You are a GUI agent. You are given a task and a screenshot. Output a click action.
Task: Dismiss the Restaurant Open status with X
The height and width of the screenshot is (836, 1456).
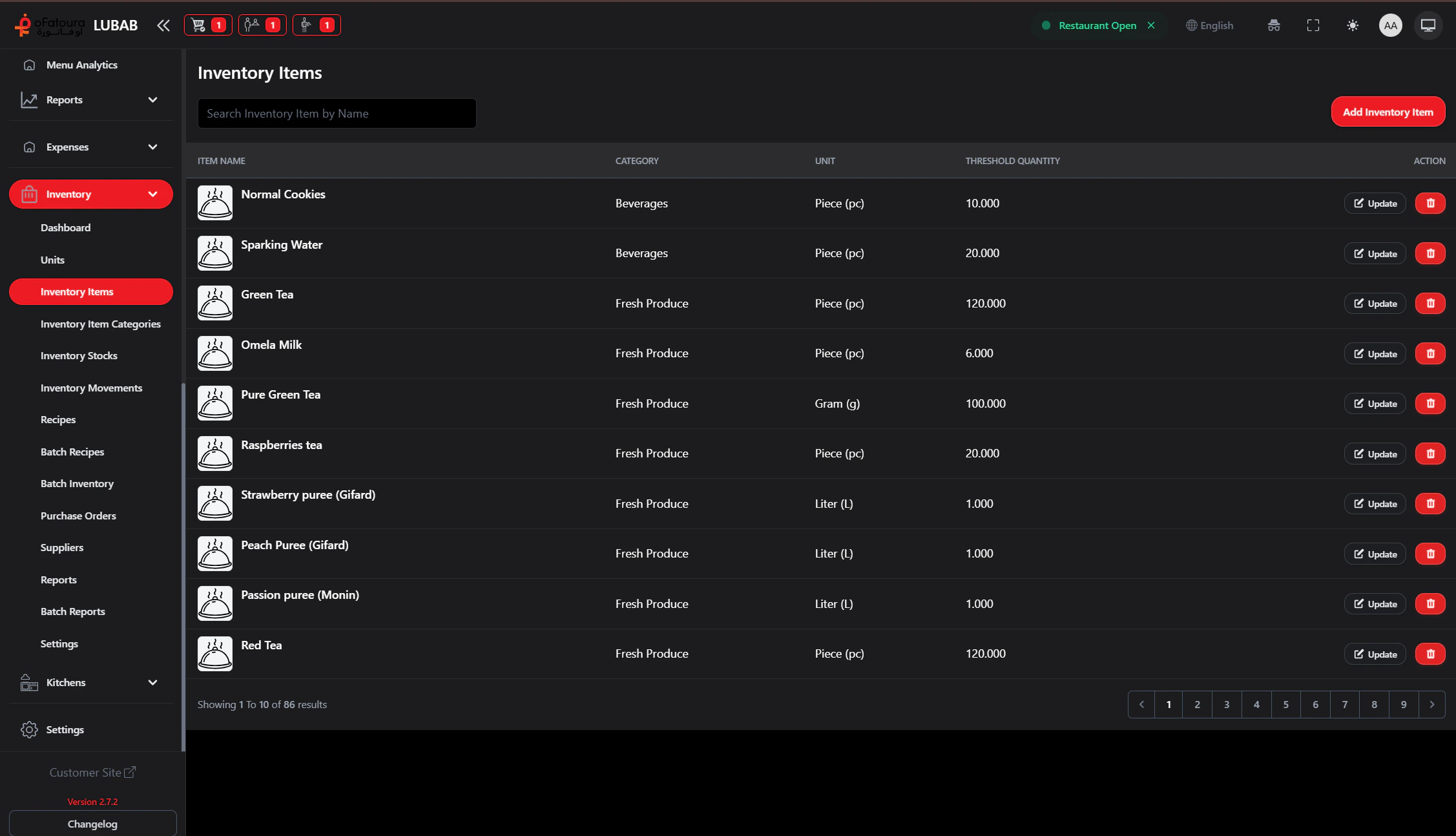click(x=1150, y=25)
